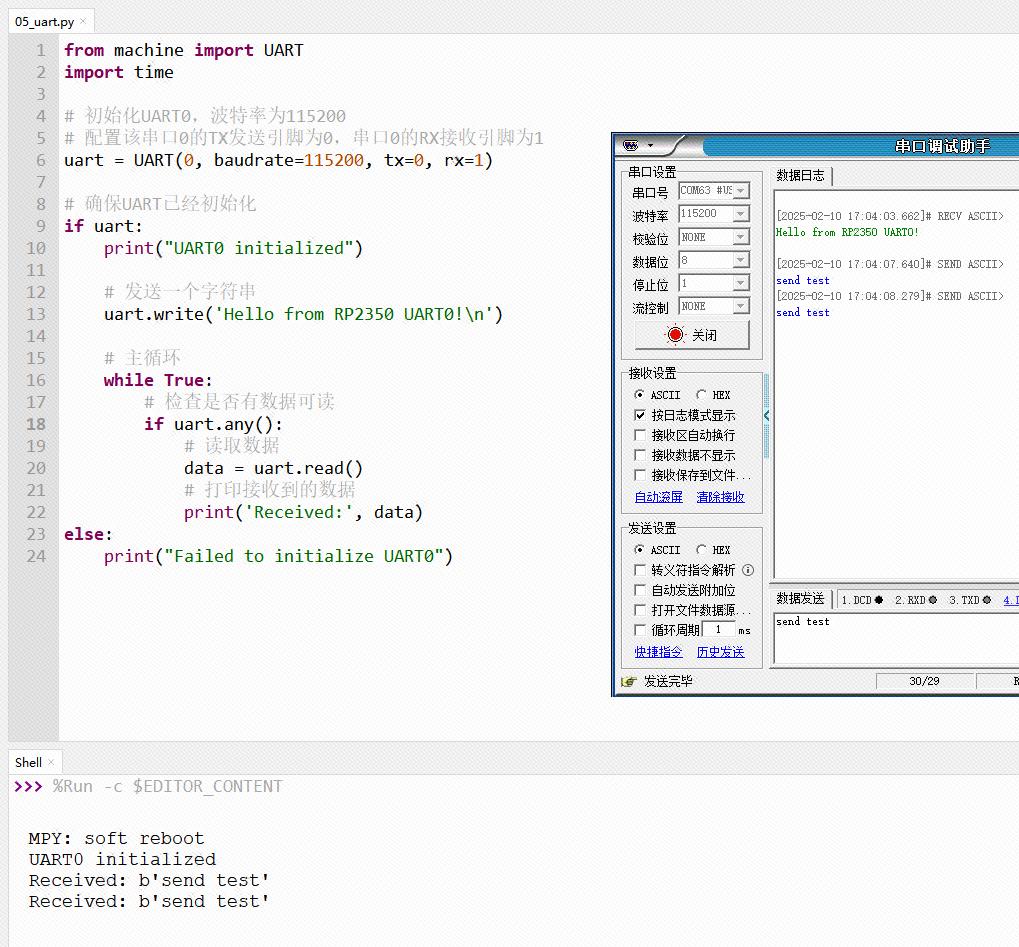Select HEX in the 接收设置 group

point(701,395)
